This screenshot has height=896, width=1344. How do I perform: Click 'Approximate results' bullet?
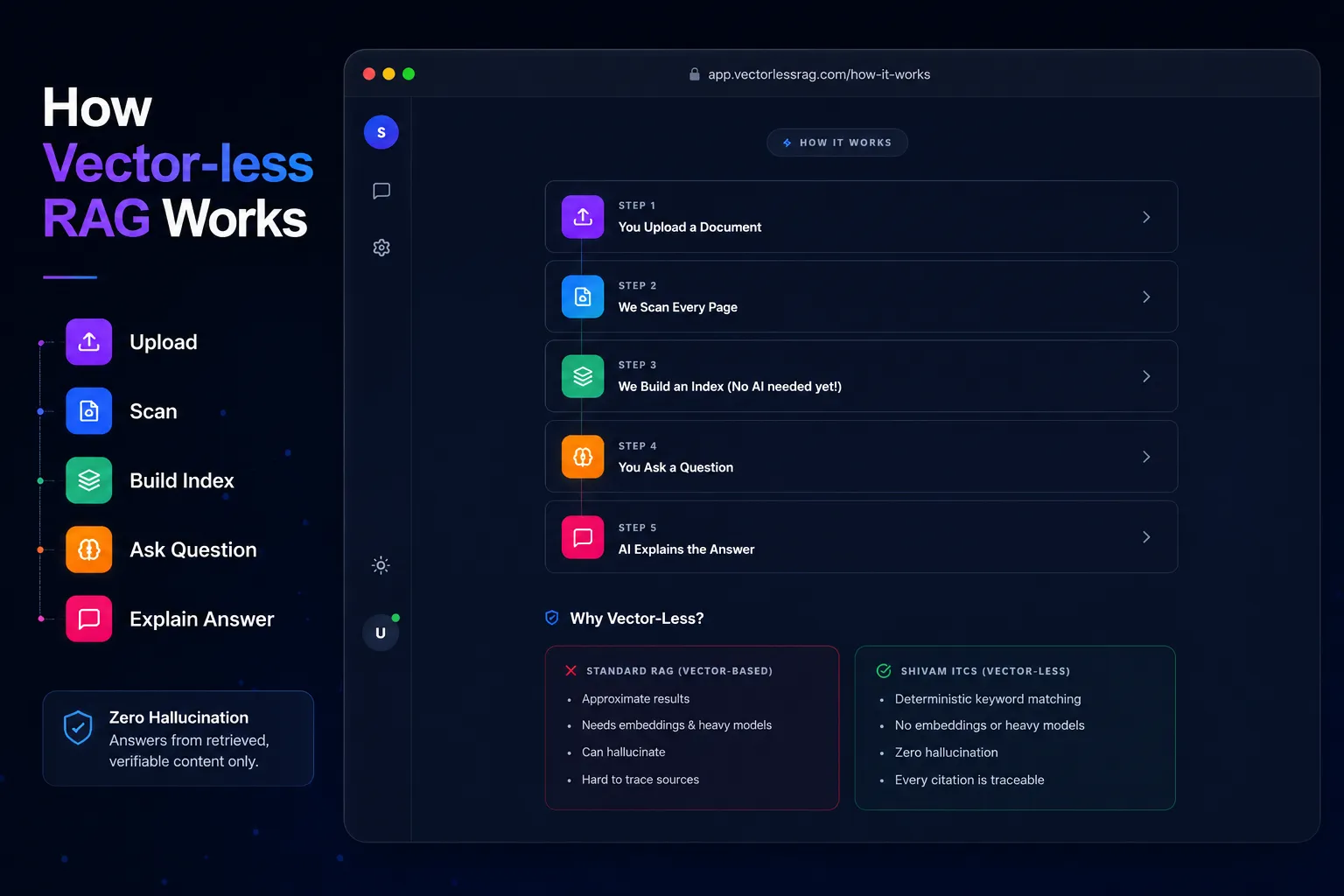[635, 699]
